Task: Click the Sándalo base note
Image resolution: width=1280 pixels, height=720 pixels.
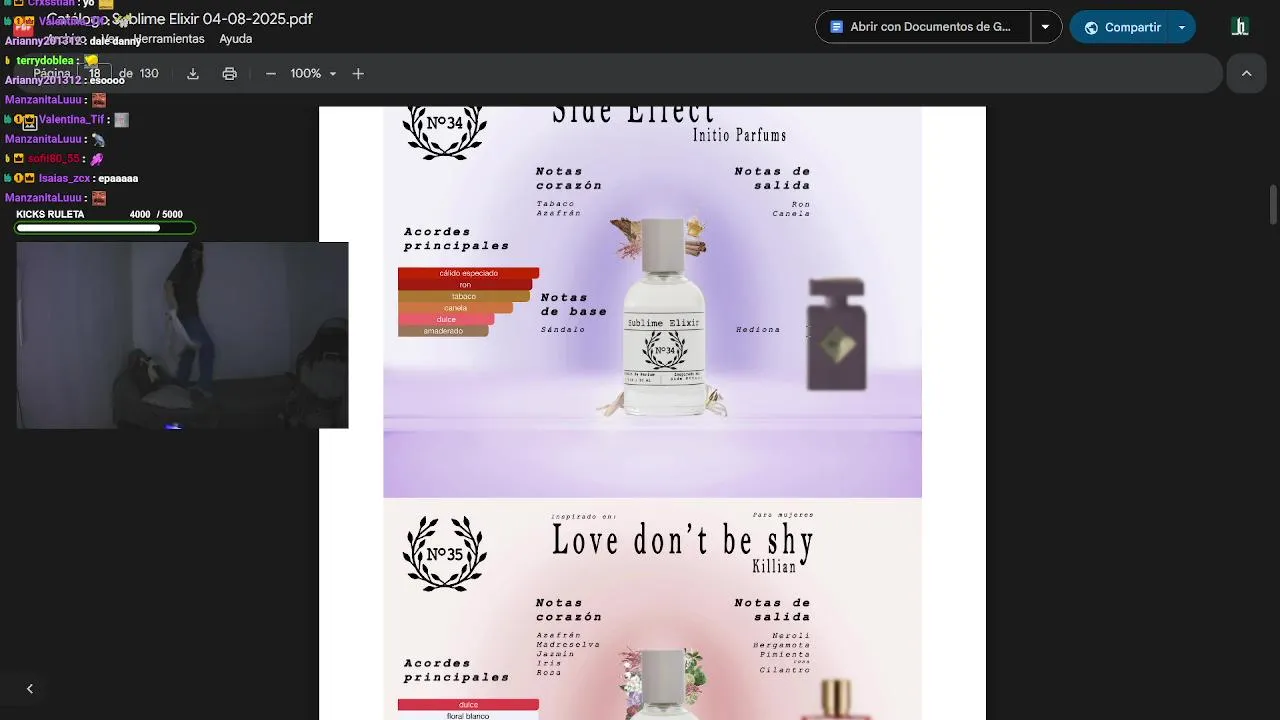Action: coord(563,330)
